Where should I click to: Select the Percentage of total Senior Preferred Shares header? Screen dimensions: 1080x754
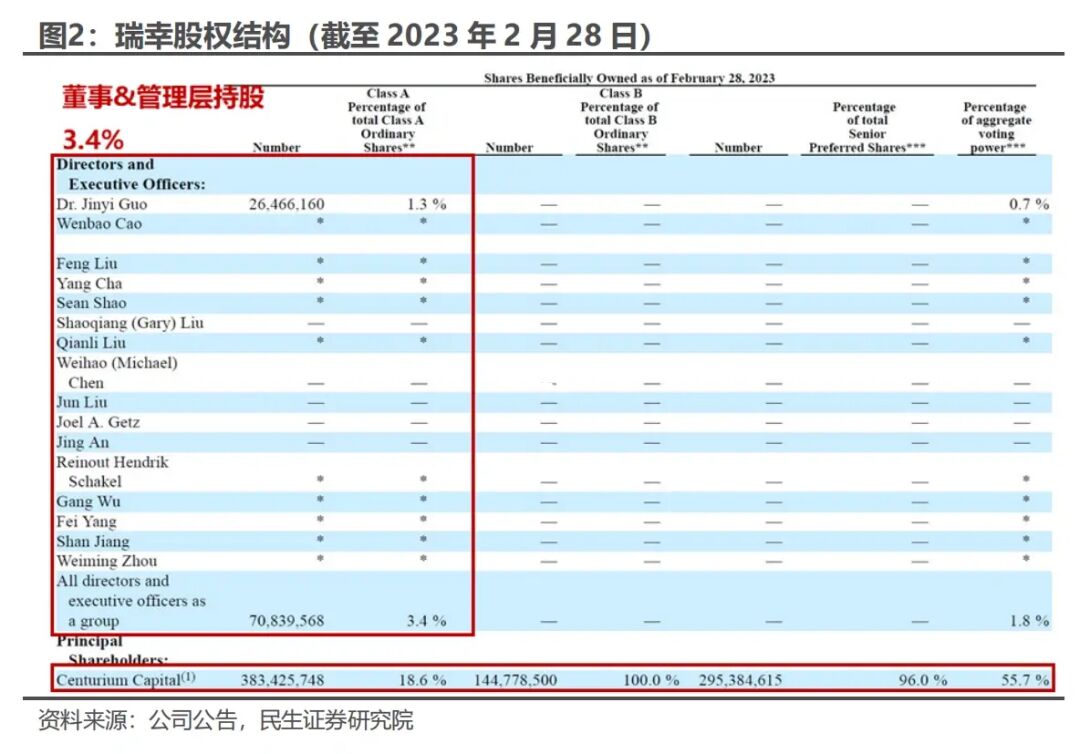(x=867, y=127)
